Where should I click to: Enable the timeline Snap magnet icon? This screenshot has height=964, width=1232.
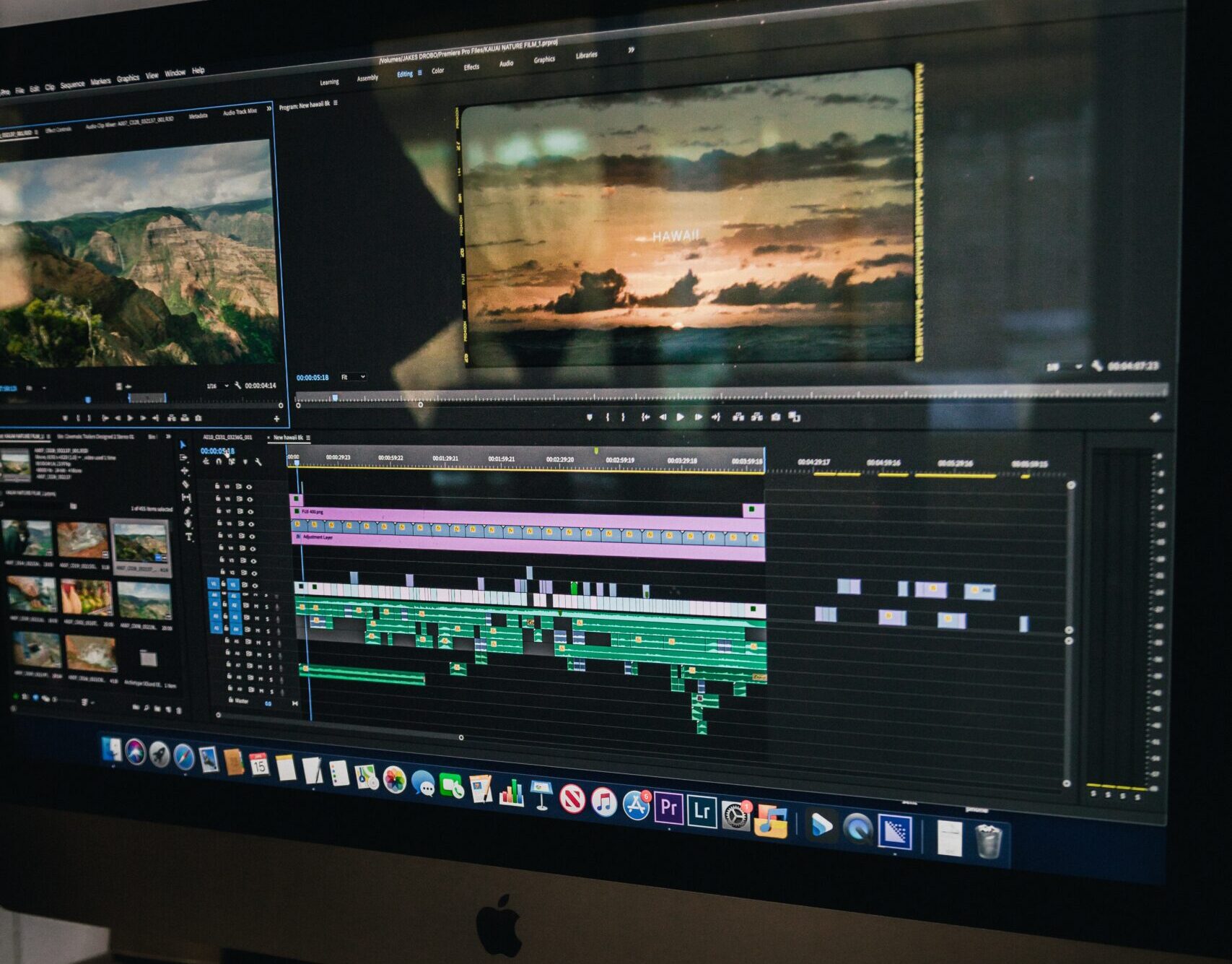pyautogui.click(x=219, y=461)
